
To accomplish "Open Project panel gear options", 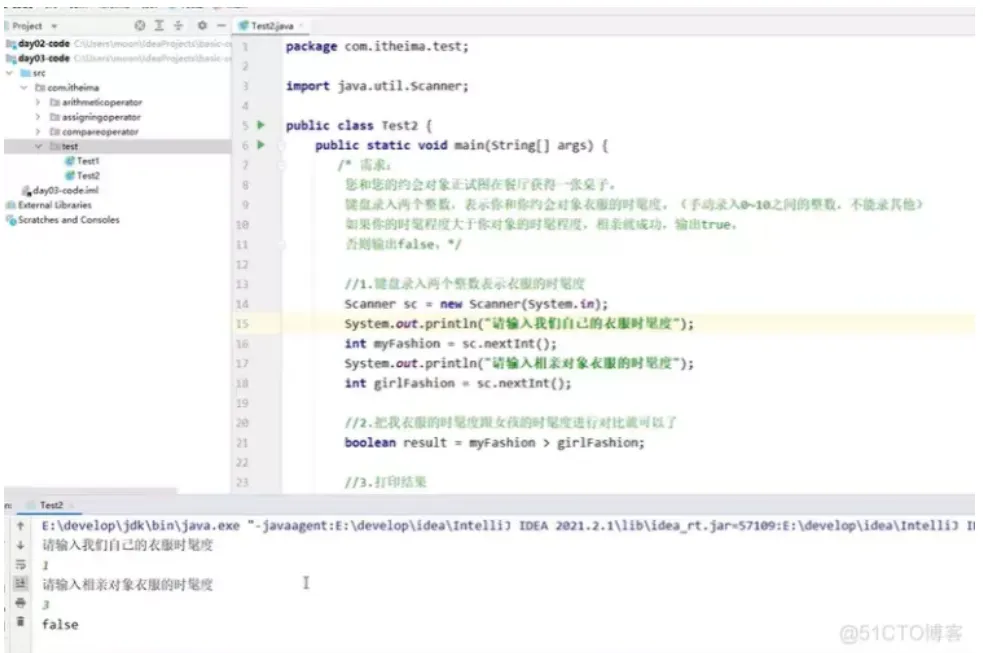I will (202, 25).
